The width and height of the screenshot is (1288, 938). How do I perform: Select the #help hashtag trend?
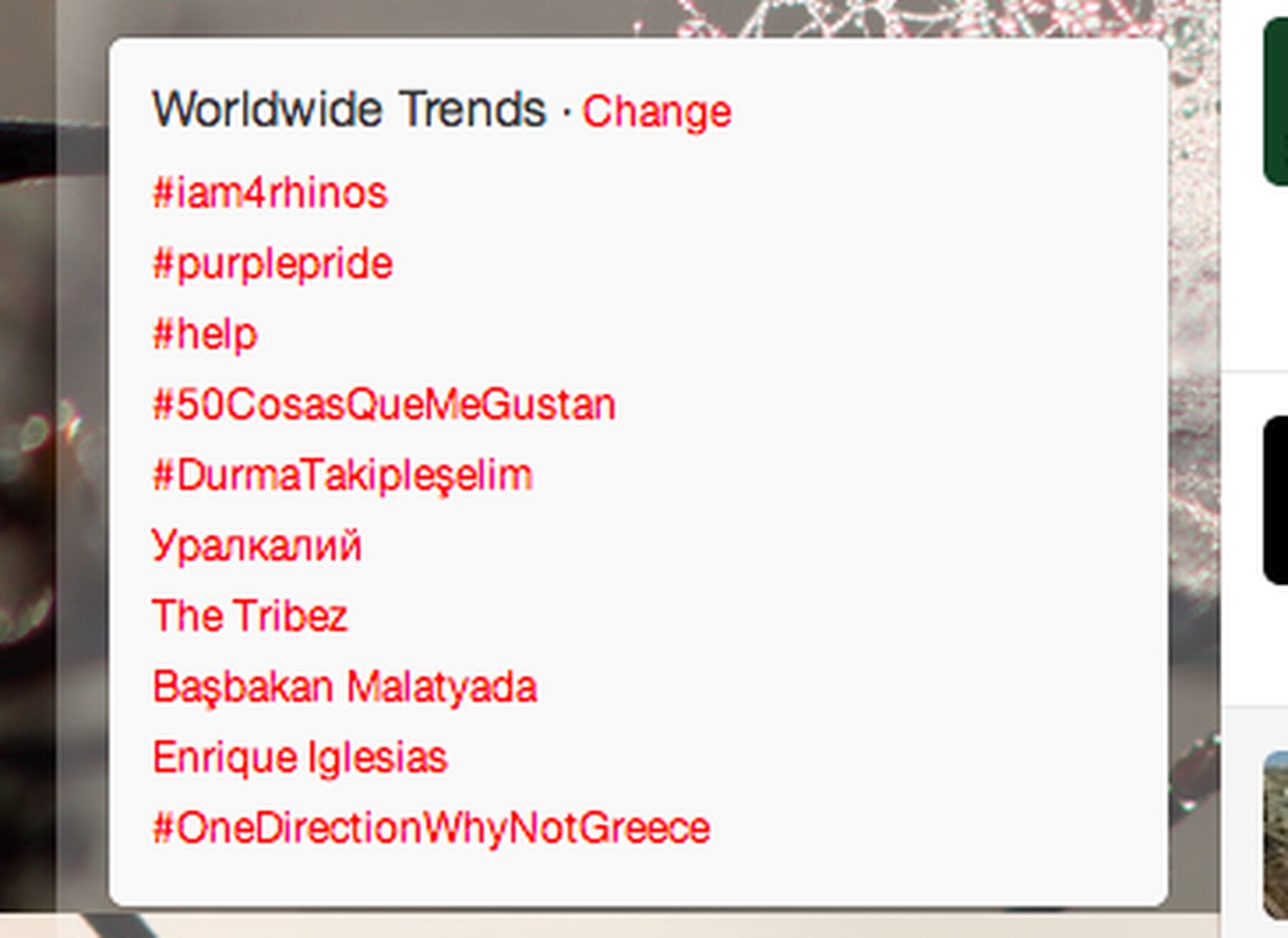205,334
